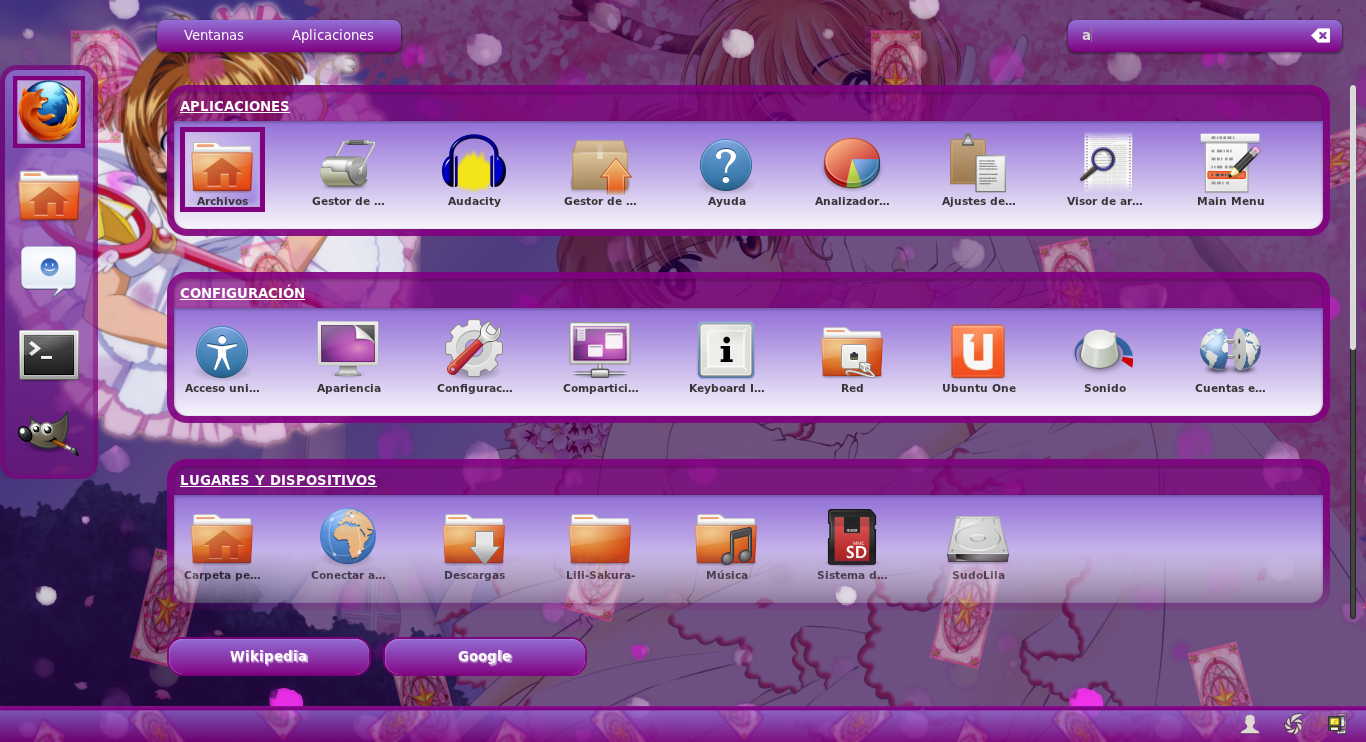Image resolution: width=1366 pixels, height=742 pixels.
Task: Open Compartici... desktop sharing settings
Action: click(600, 357)
